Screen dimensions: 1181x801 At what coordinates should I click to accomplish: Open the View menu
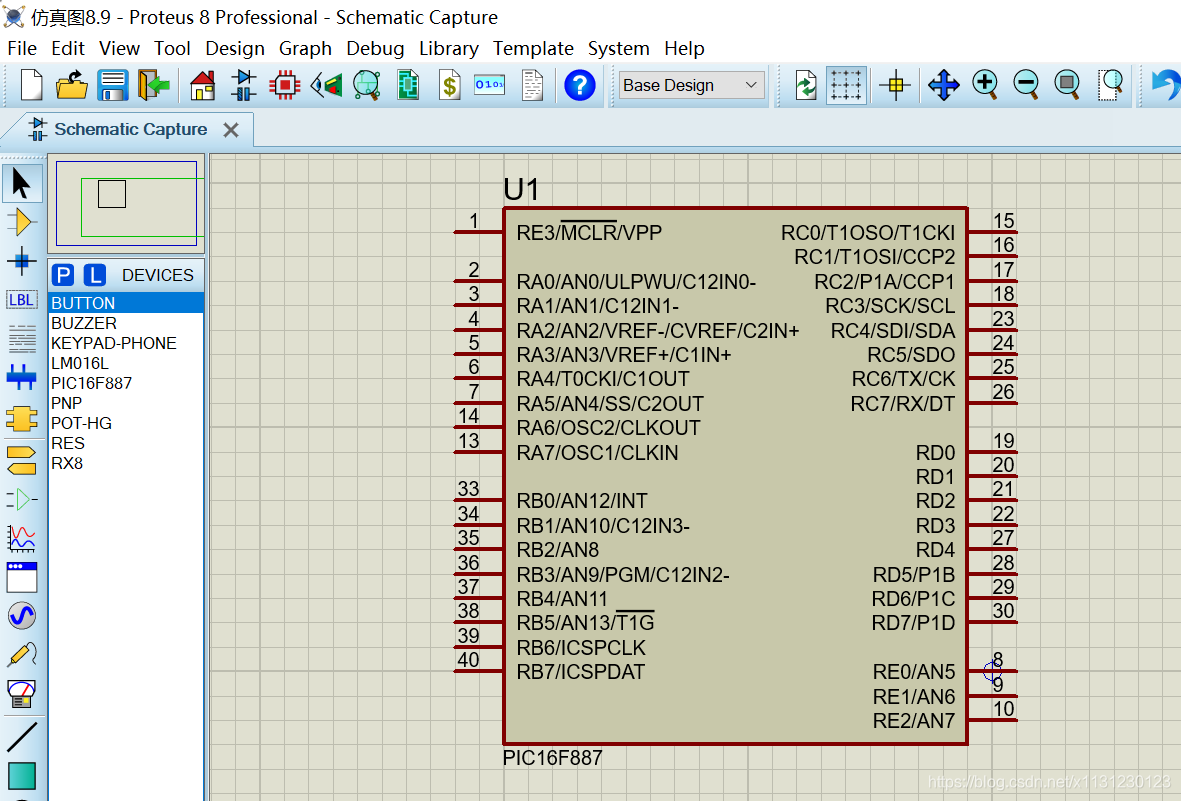coord(119,48)
